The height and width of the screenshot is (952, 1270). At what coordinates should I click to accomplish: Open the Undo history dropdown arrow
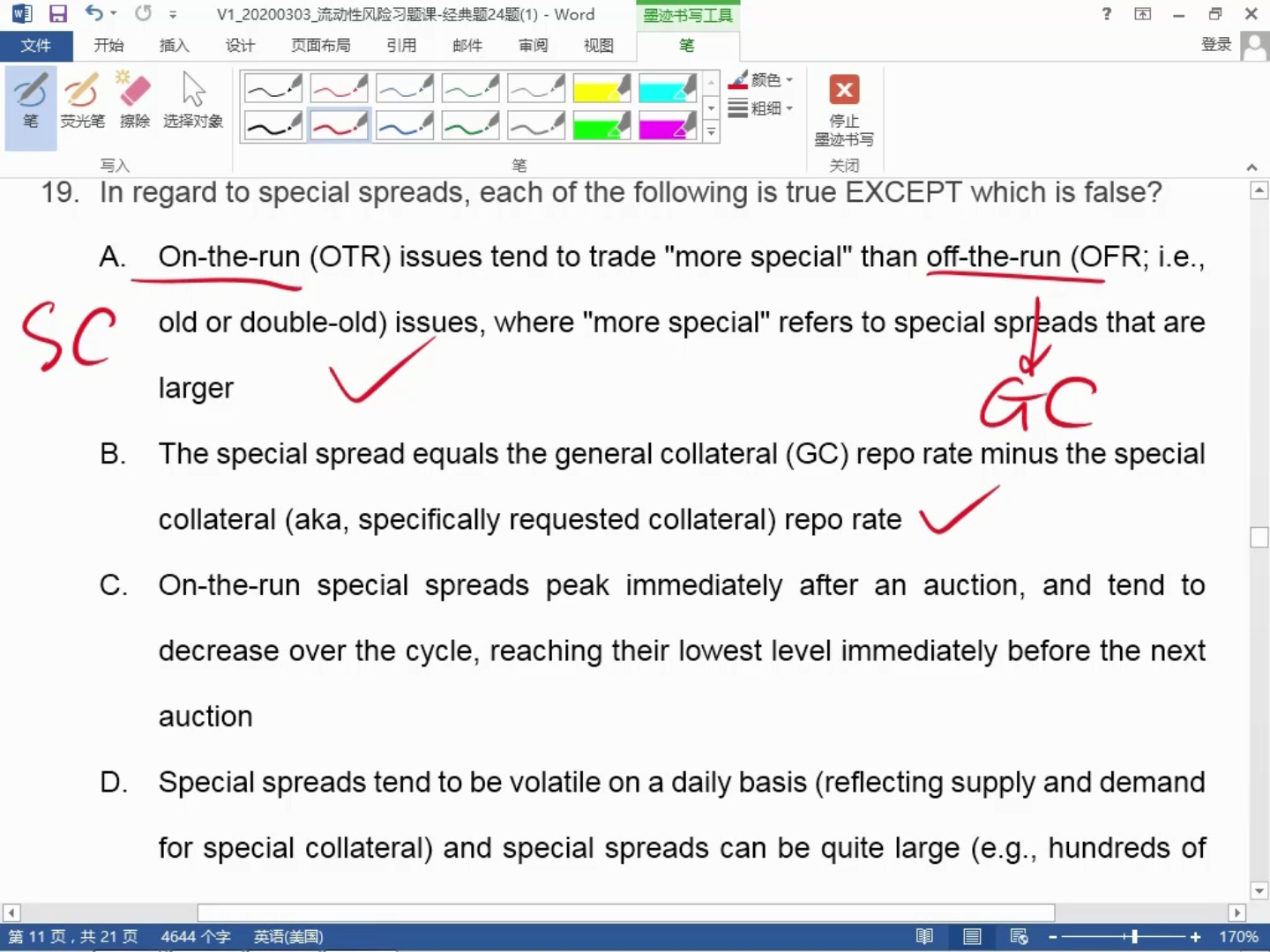click(x=114, y=14)
